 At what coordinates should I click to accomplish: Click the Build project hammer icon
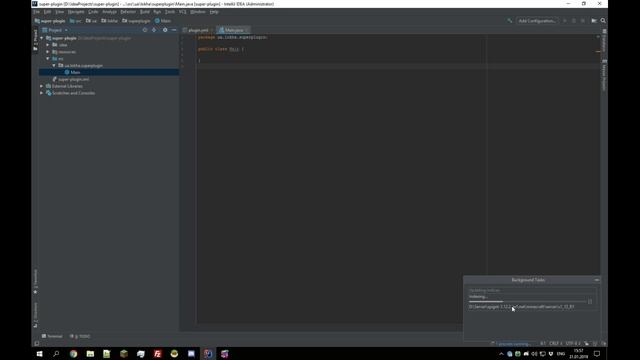click(x=509, y=20)
